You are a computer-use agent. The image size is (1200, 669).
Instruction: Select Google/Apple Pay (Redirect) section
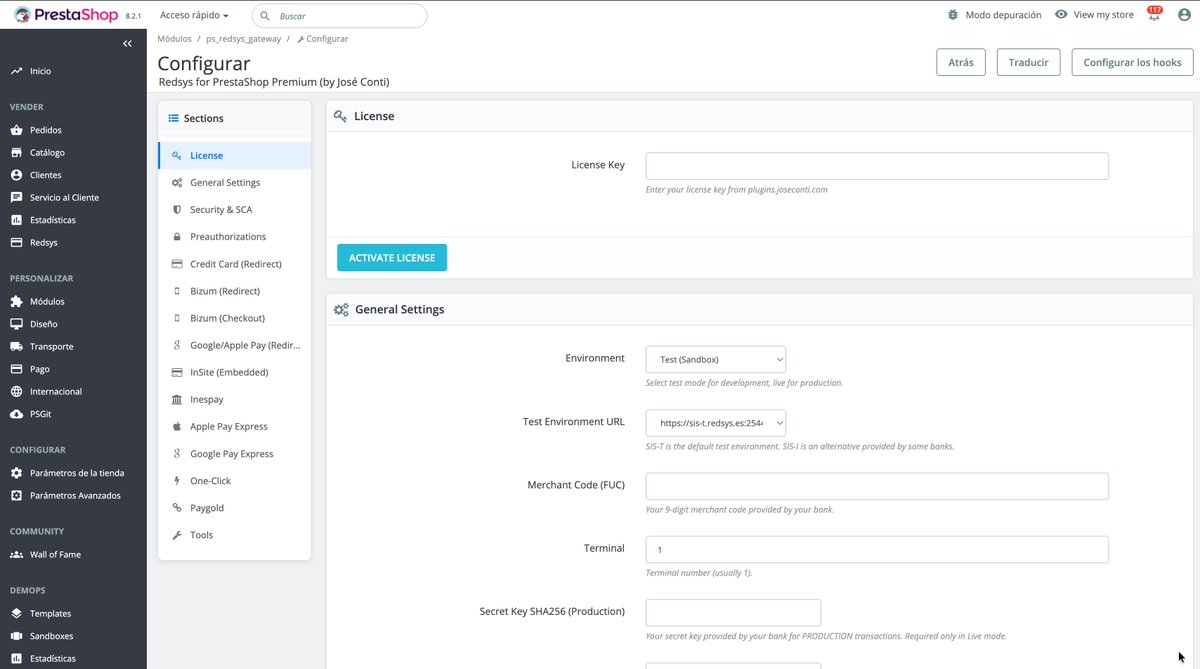pyautogui.click(x=234, y=345)
